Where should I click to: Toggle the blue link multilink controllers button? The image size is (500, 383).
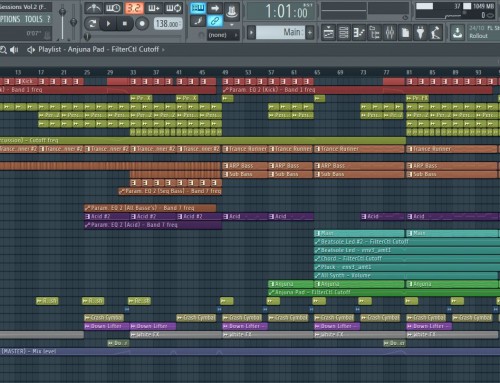pyautogui.click(x=215, y=21)
